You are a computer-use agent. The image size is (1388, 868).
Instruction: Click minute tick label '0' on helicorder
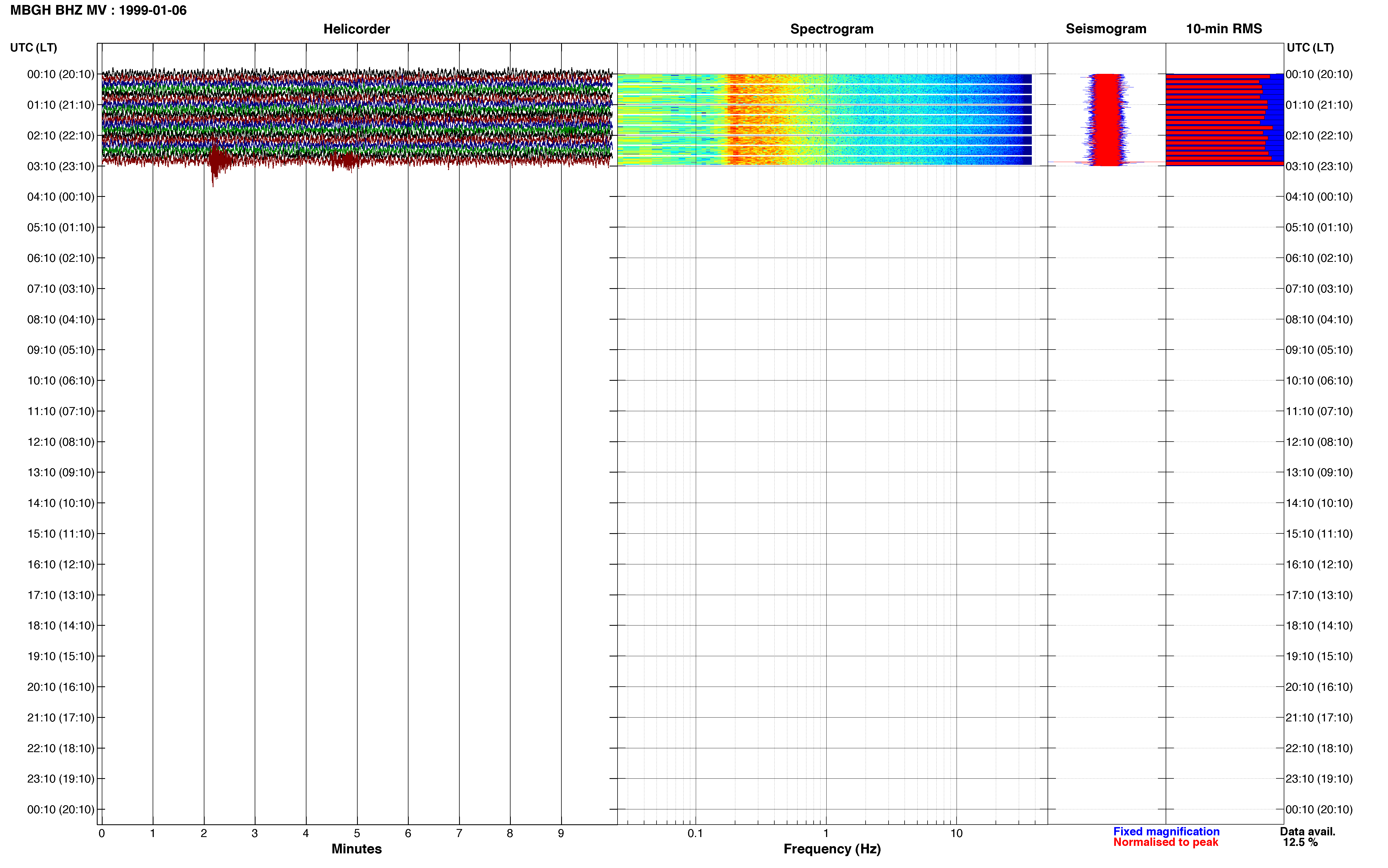click(101, 833)
